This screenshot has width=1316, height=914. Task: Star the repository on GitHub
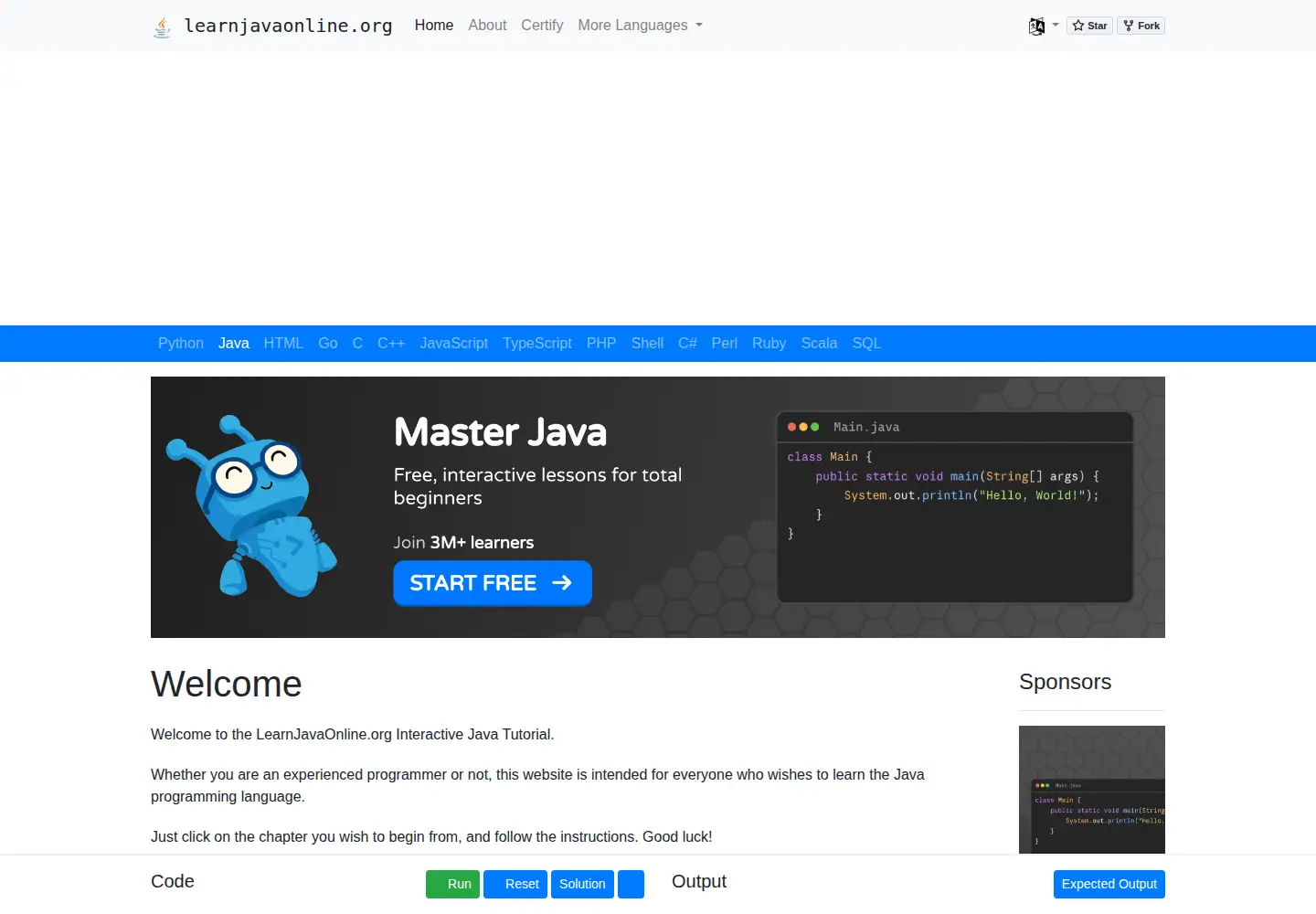click(1090, 26)
